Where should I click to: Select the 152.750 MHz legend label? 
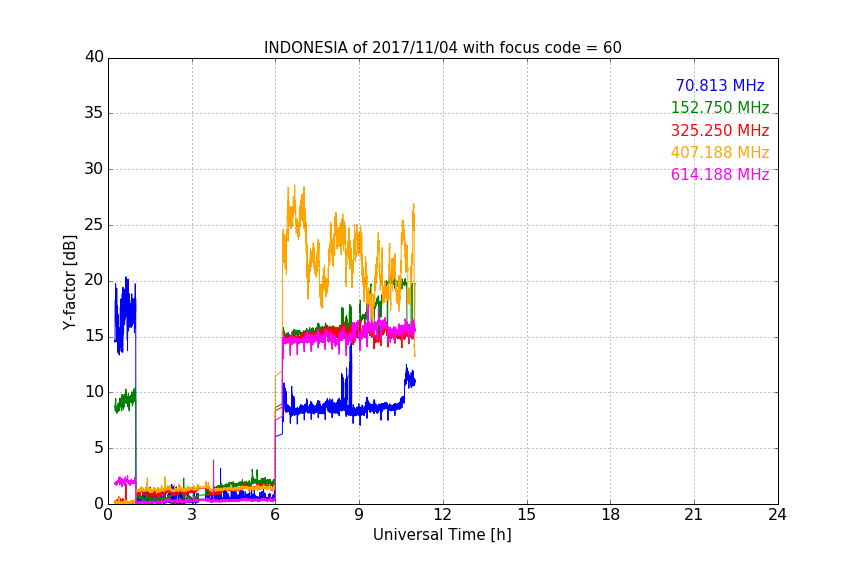click(720, 107)
